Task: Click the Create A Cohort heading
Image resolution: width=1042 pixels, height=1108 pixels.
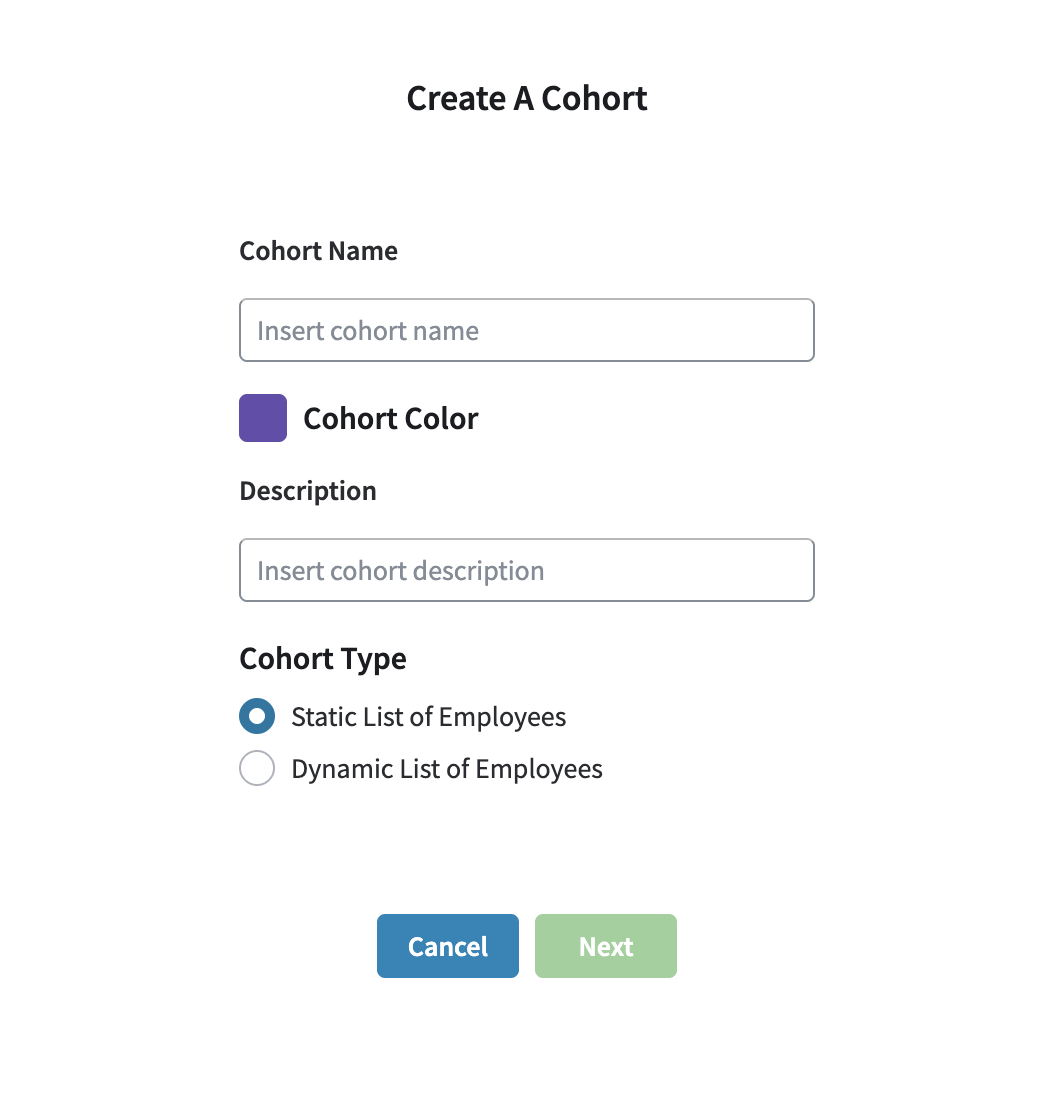Action: [527, 98]
